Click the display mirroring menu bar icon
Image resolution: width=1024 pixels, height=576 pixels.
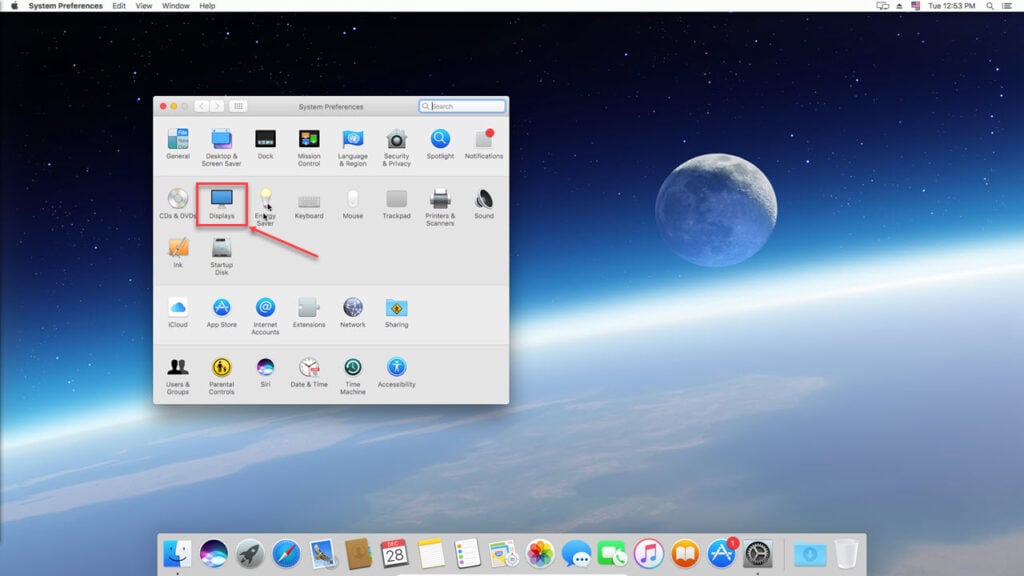coord(882,6)
